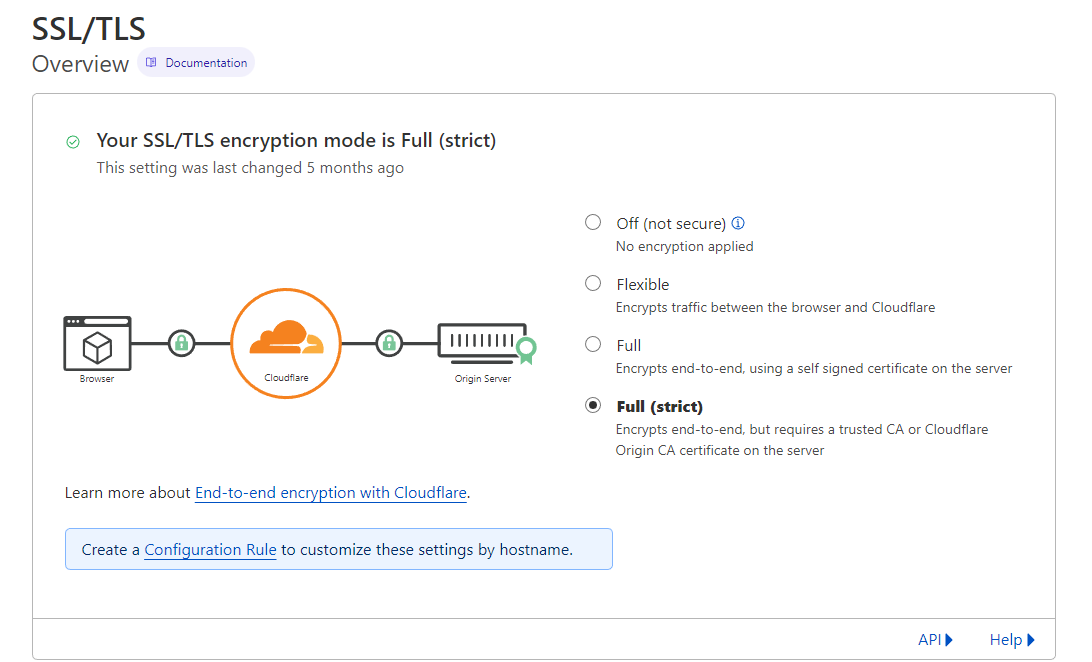
Task: Select the Full encryption radio button
Action: [x=593, y=345]
